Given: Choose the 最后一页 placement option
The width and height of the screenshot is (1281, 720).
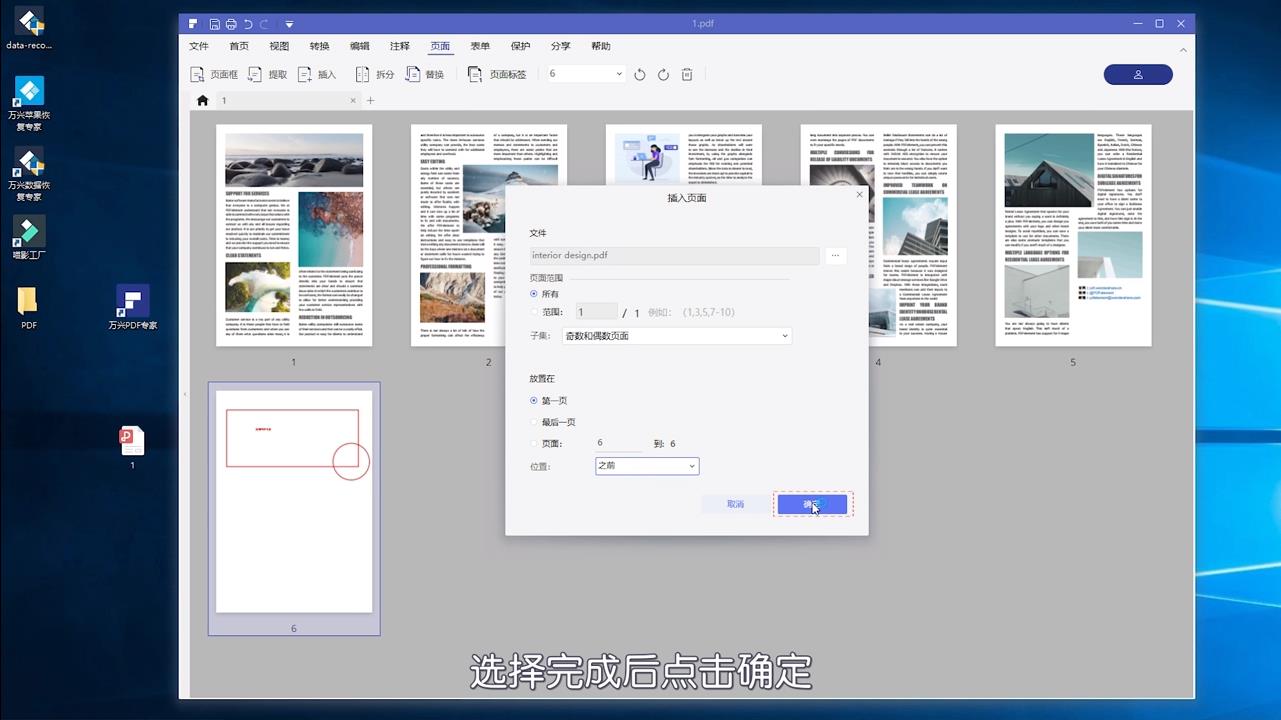Looking at the screenshot, I should [536, 421].
